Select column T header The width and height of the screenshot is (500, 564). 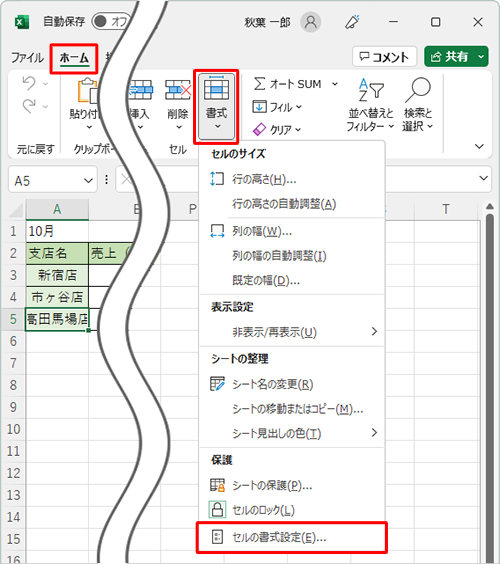click(446, 209)
